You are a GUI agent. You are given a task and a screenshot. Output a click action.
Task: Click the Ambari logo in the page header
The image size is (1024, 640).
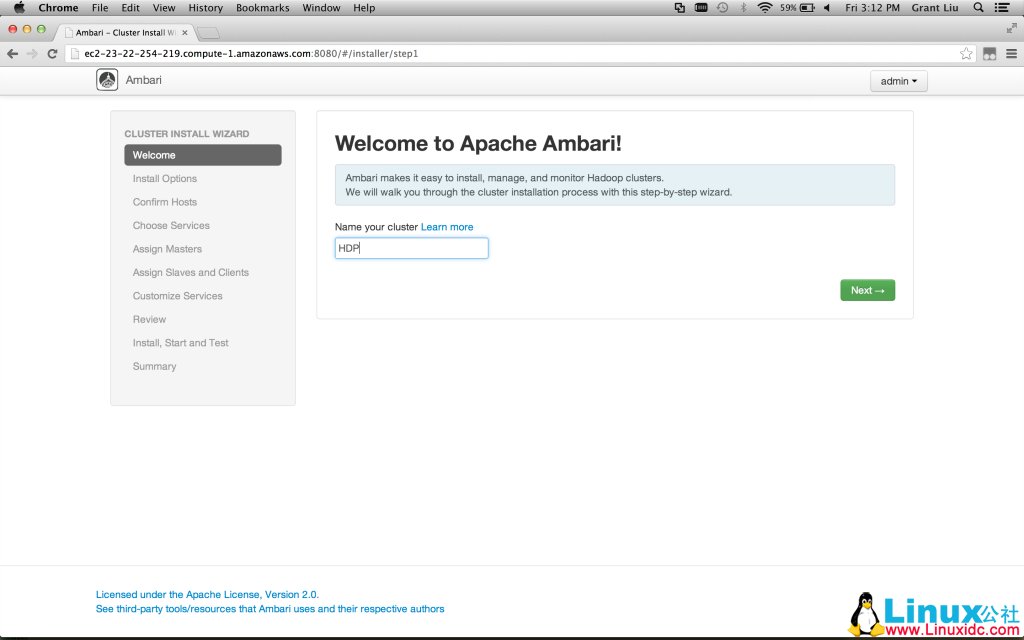click(107, 79)
